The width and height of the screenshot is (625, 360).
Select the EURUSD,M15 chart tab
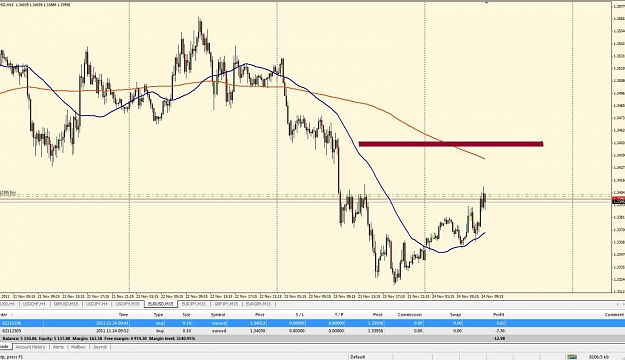(x=161, y=304)
